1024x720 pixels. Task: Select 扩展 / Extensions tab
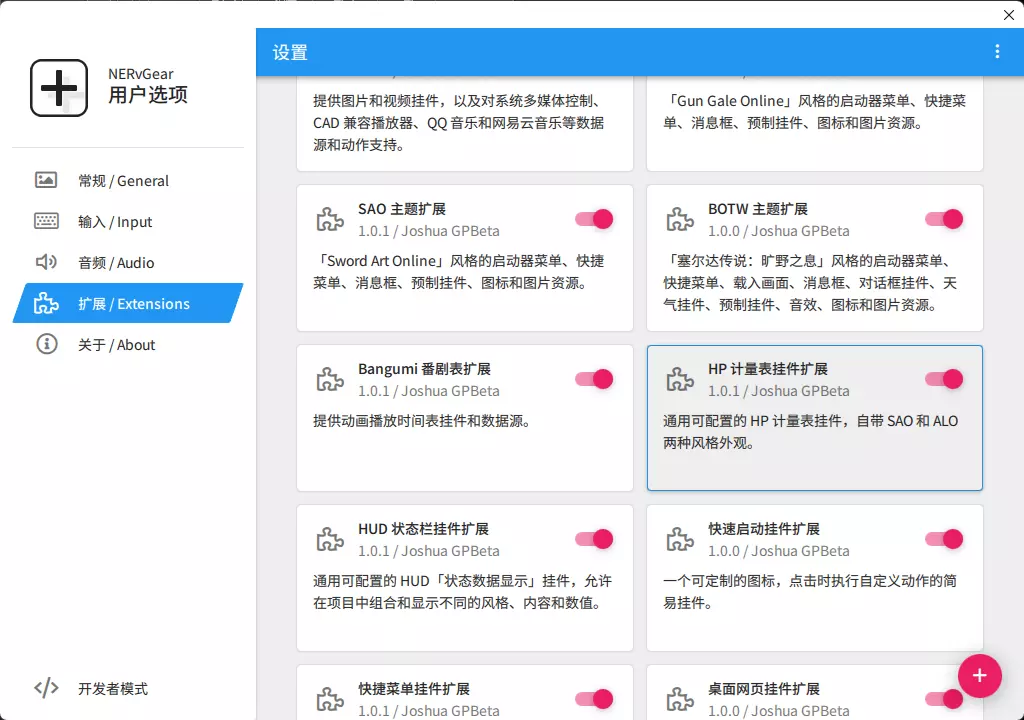[128, 303]
